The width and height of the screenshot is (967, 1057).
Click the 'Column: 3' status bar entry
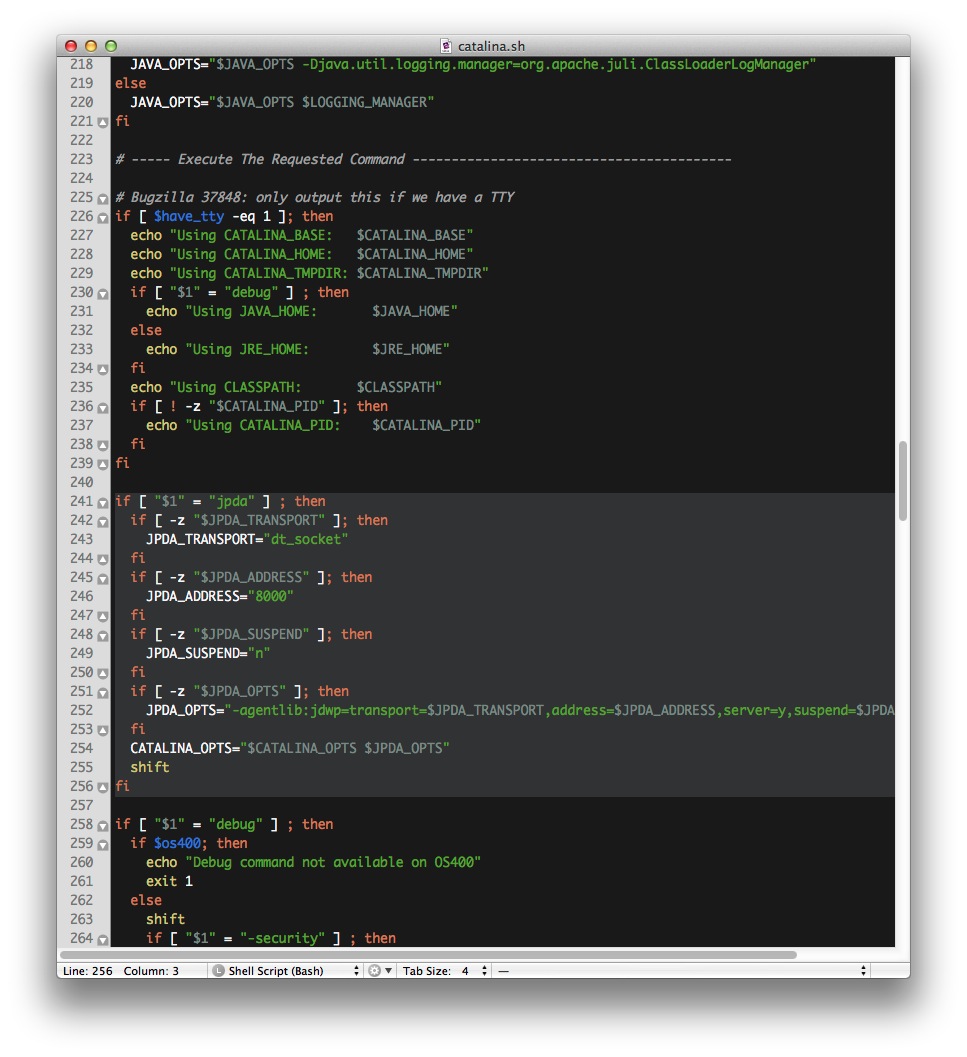151,971
